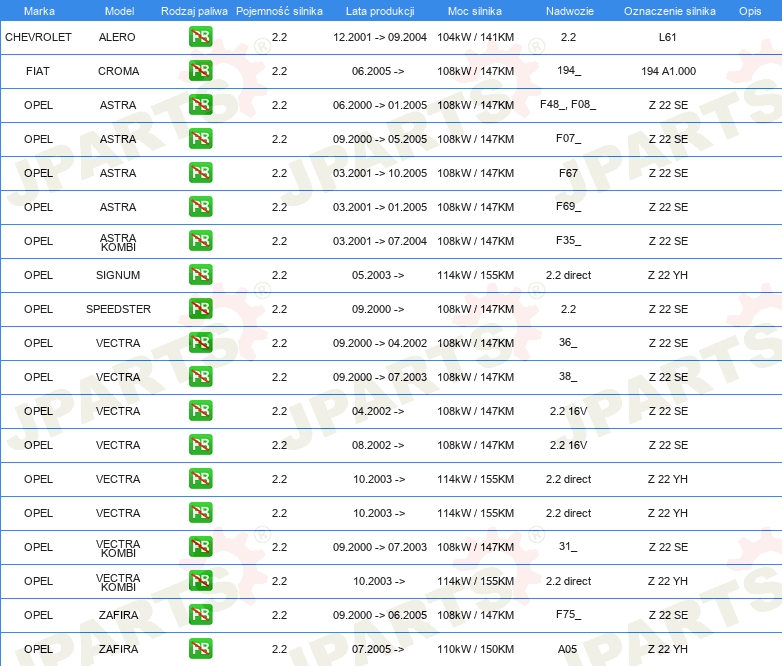782x666 pixels.
Task: Click body code F69_
Action: pyautogui.click(x=569, y=206)
